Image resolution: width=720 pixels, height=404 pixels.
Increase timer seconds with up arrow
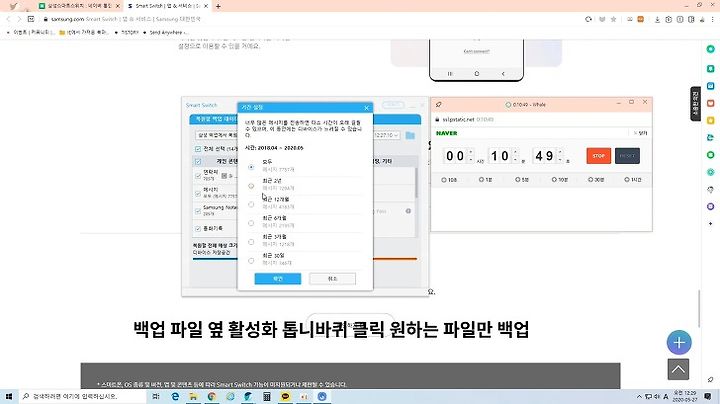560,152
